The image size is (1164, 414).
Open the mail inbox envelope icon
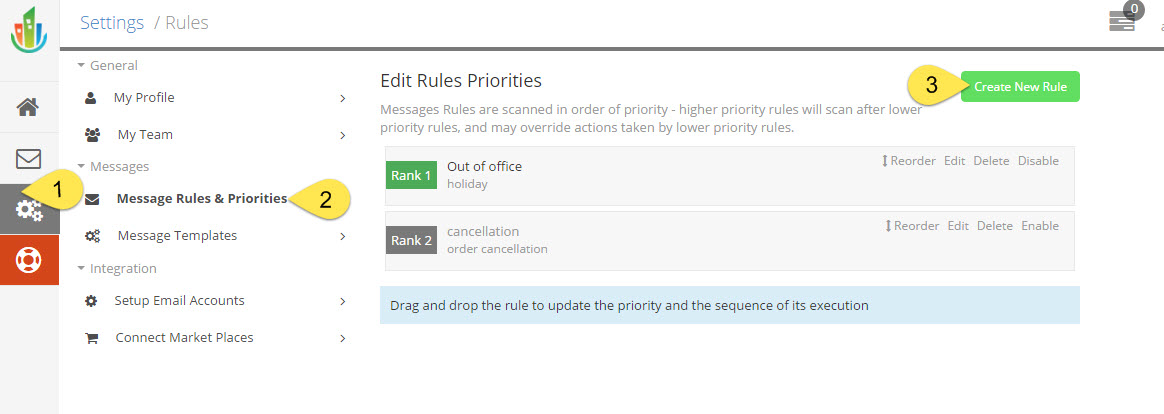tap(29, 159)
